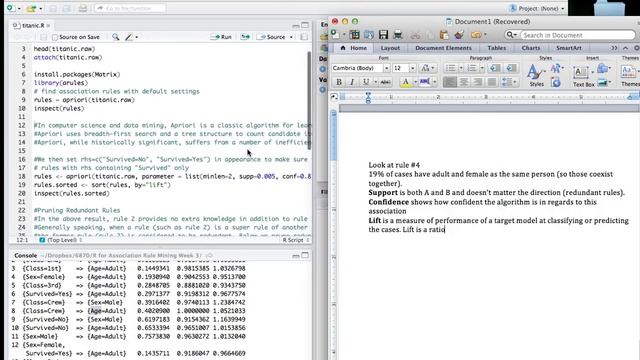Toggle strikethrough formatting
Image resolution: width=640 pixels, height=360 pixels.
pos(385,82)
